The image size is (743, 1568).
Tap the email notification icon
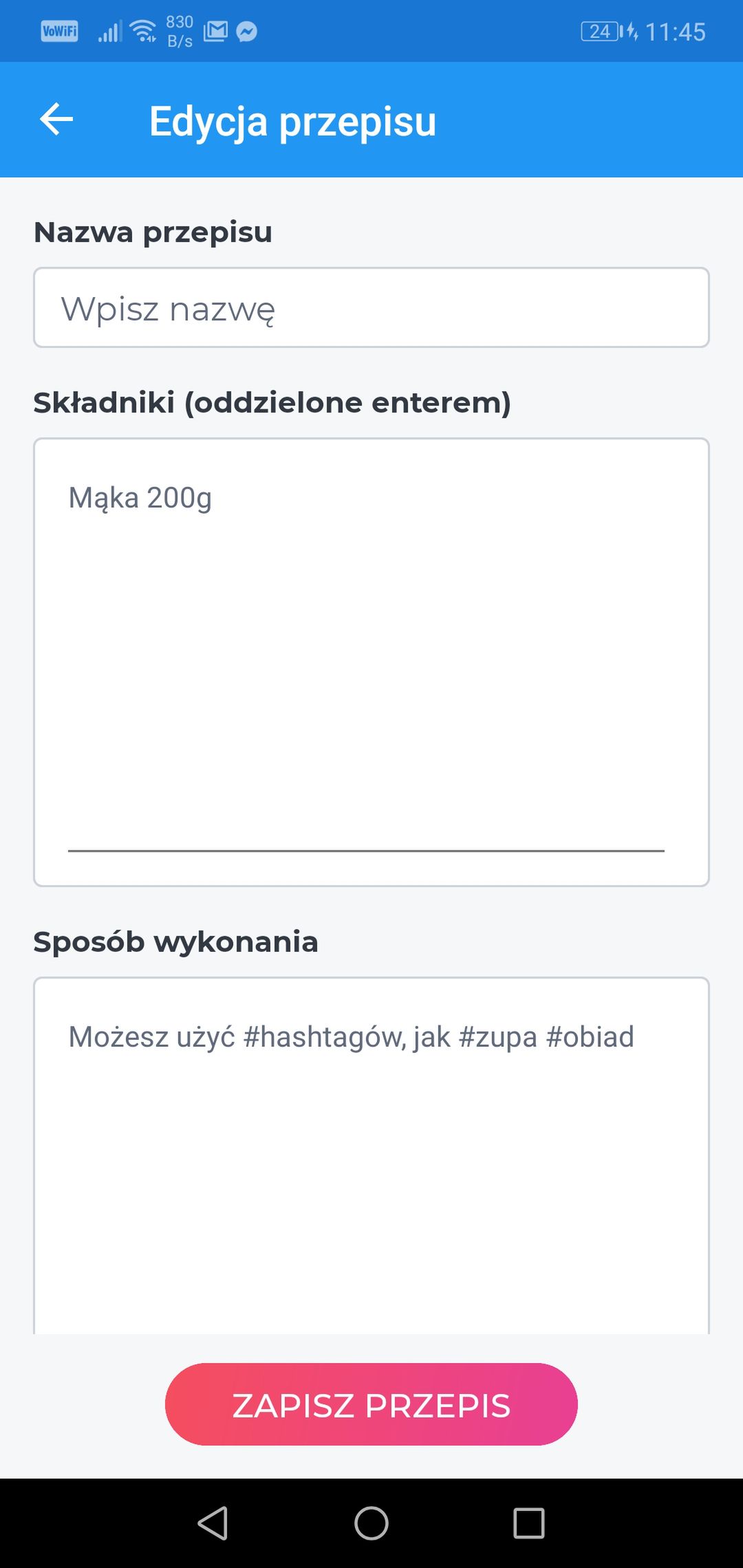click(x=215, y=31)
